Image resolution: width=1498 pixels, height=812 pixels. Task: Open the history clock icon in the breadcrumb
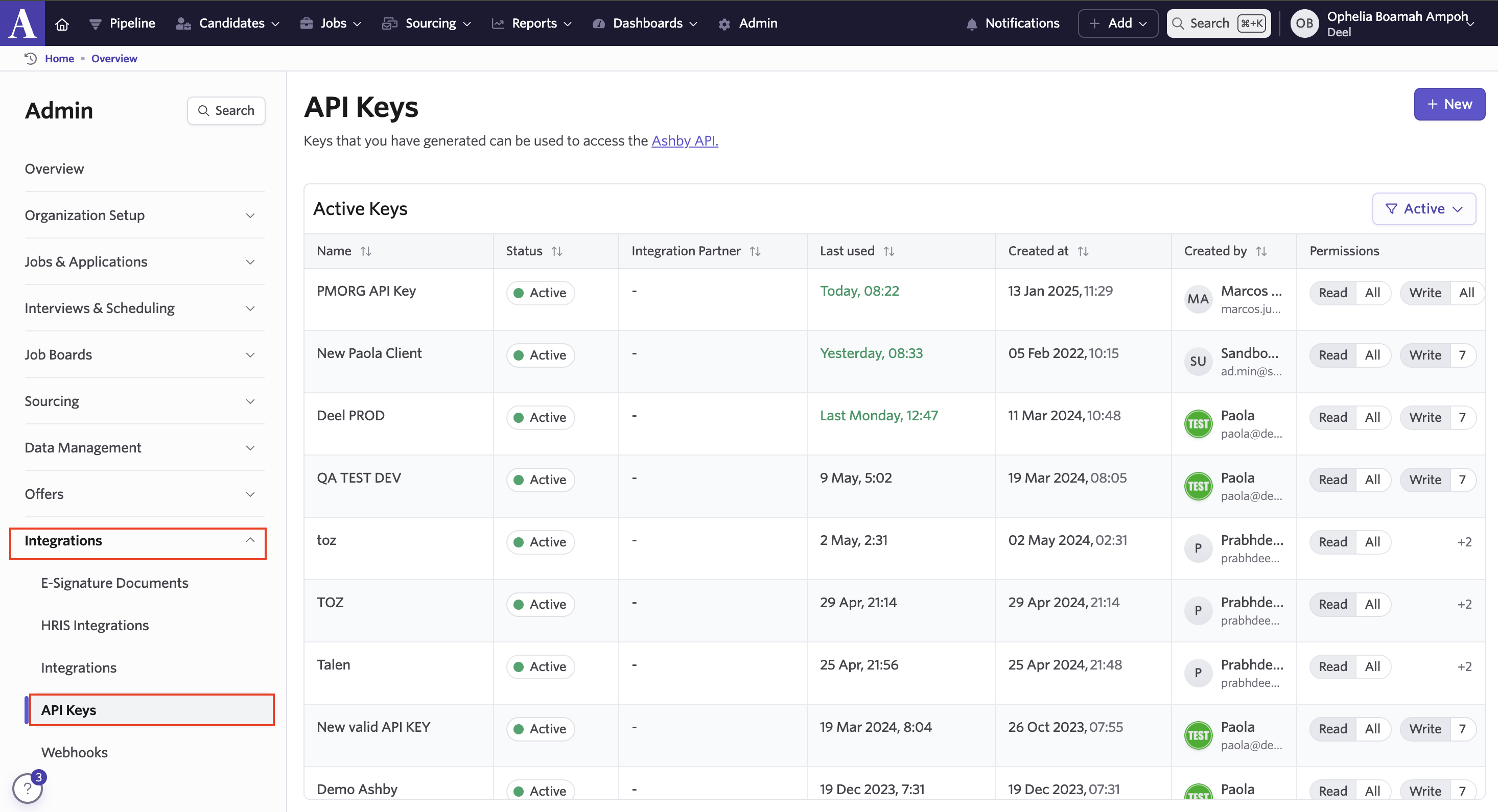tap(31, 58)
